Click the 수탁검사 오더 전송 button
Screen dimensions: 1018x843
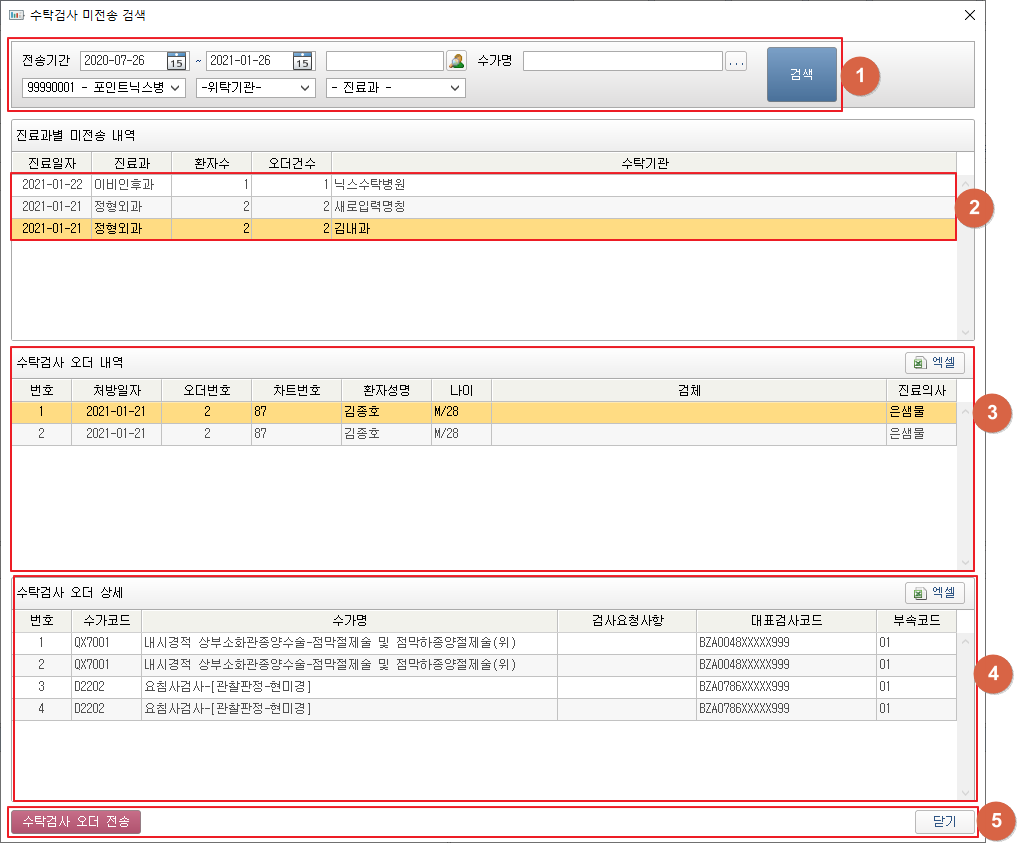click(76, 821)
